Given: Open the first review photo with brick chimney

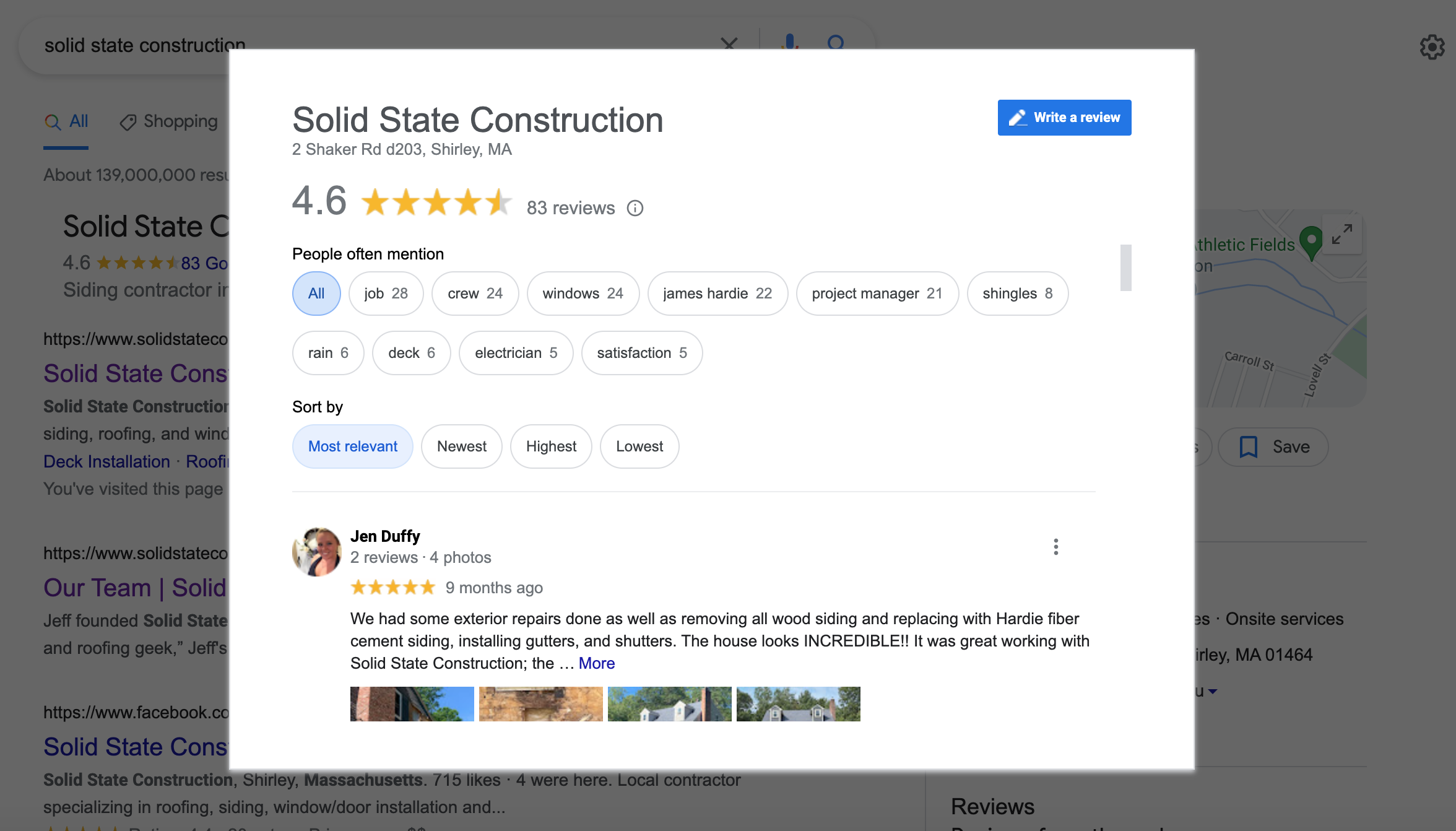Looking at the screenshot, I should coord(412,704).
